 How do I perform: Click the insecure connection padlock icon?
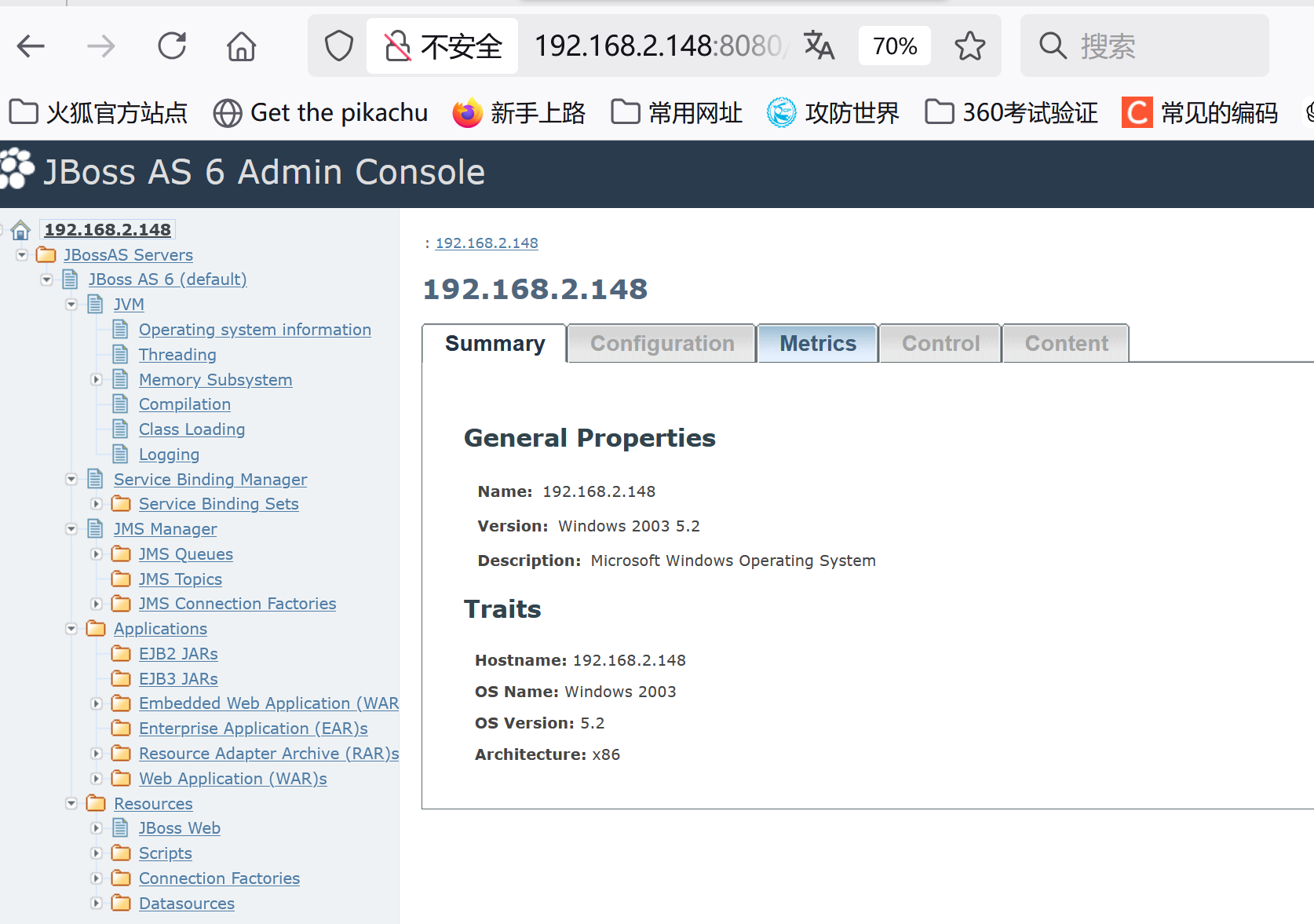(x=397, y=46)
